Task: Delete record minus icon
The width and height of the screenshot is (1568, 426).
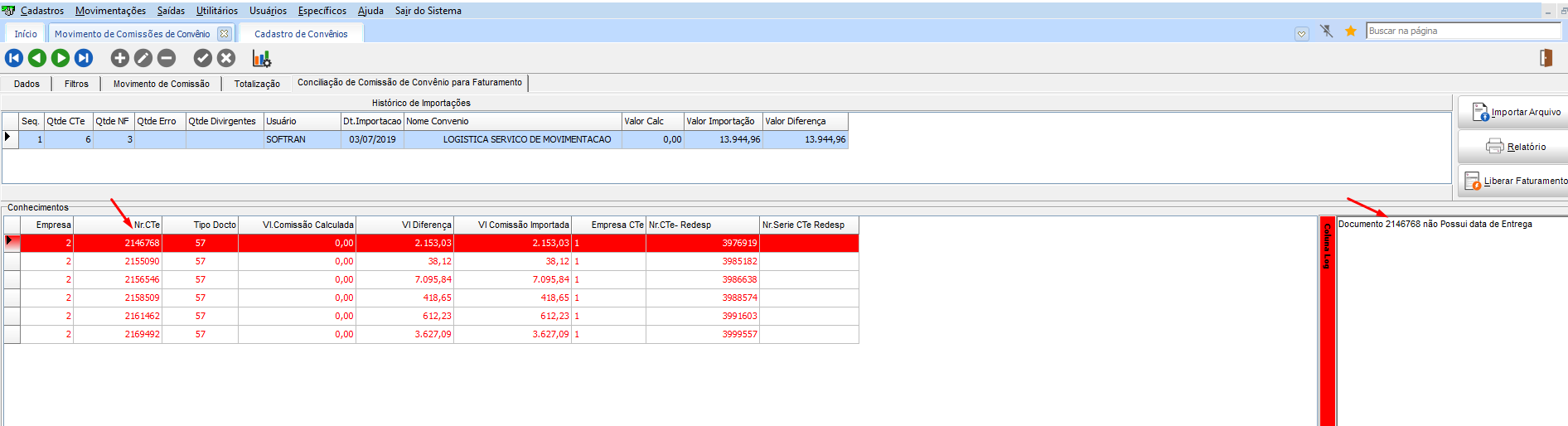Action: [167, 58]
